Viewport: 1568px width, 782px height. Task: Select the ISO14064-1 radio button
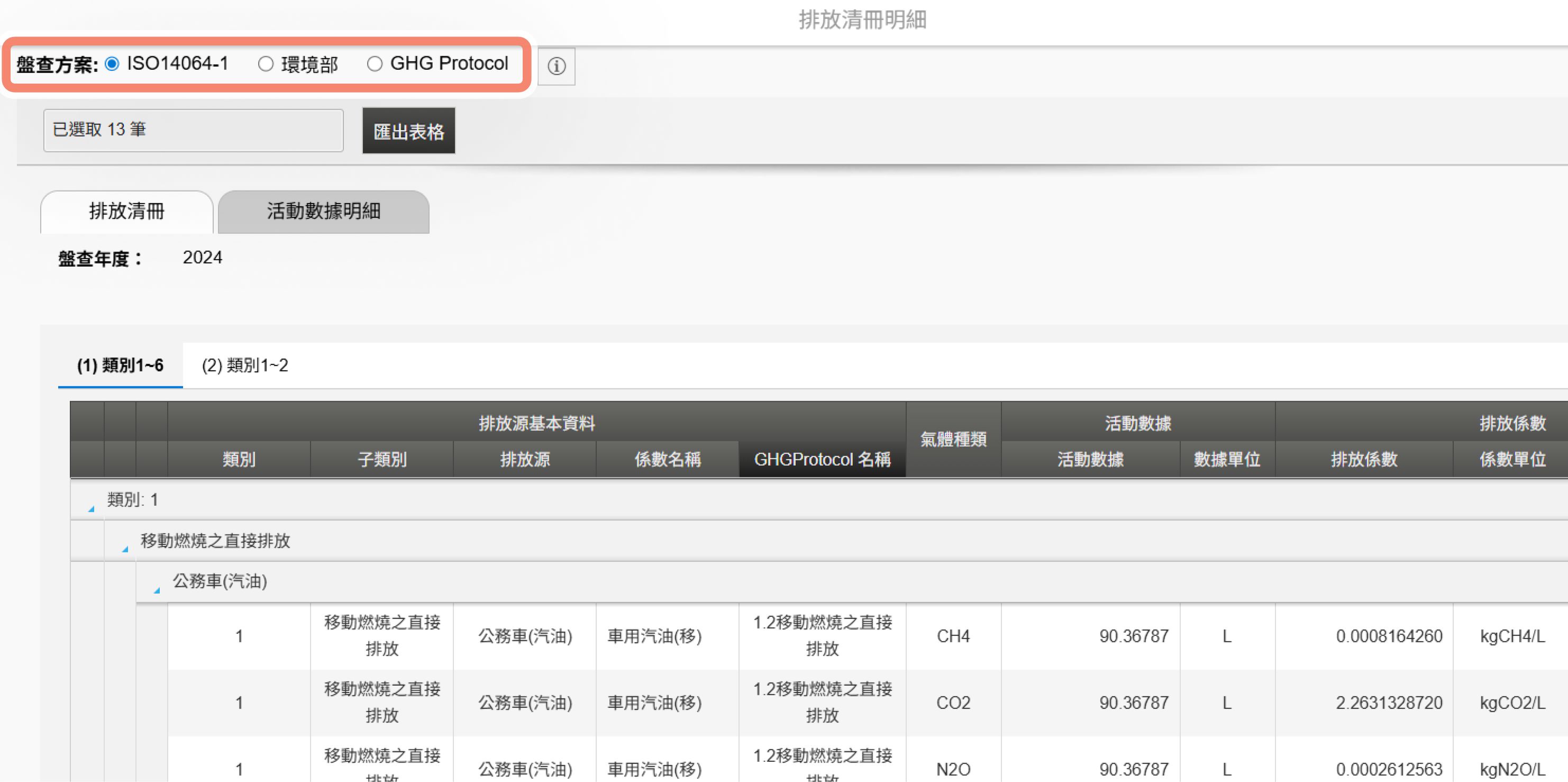click(x=112, y=63)
